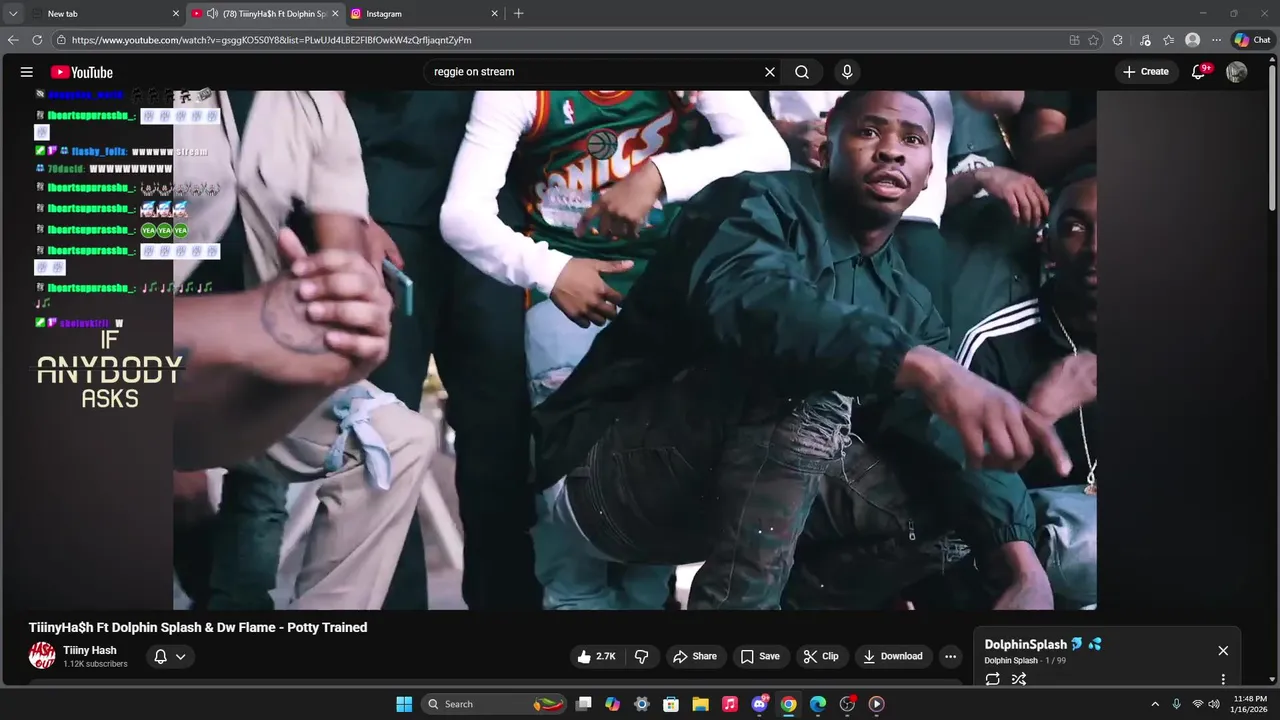The width and height of the screenshot is (1280, 720).
Task: Open Discord from the taskbar
Action: pyautogui.click(x=759, y=704)
